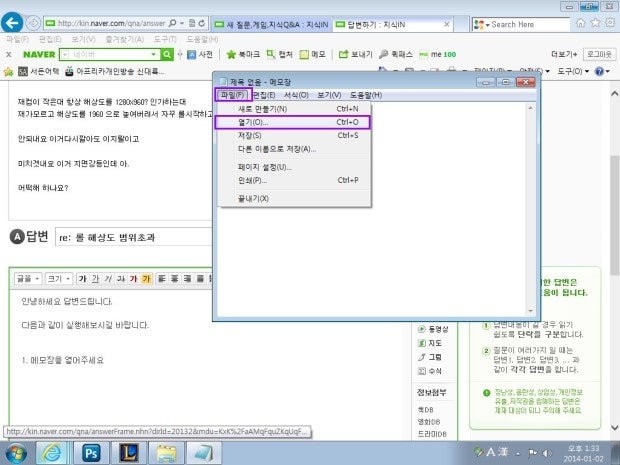
Task: Click the browser back arrow button
Action: pos(14,22)
